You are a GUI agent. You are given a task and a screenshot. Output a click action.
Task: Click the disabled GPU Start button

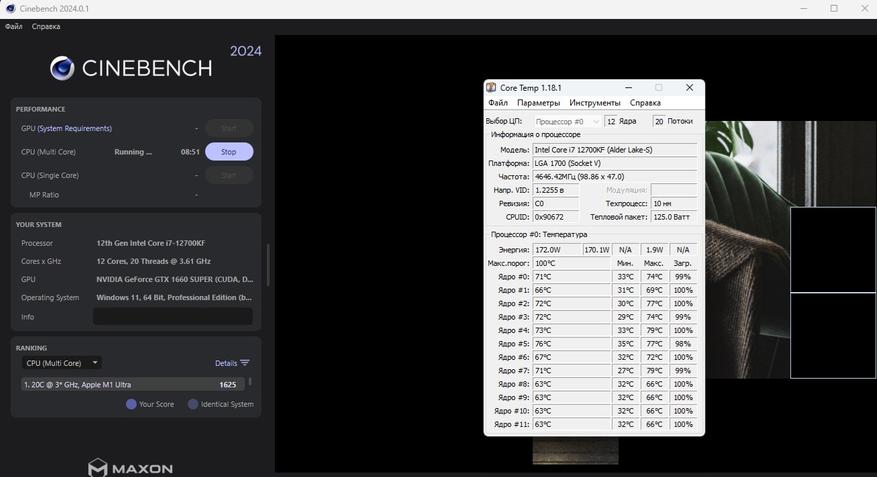click(x=229, y=128)
